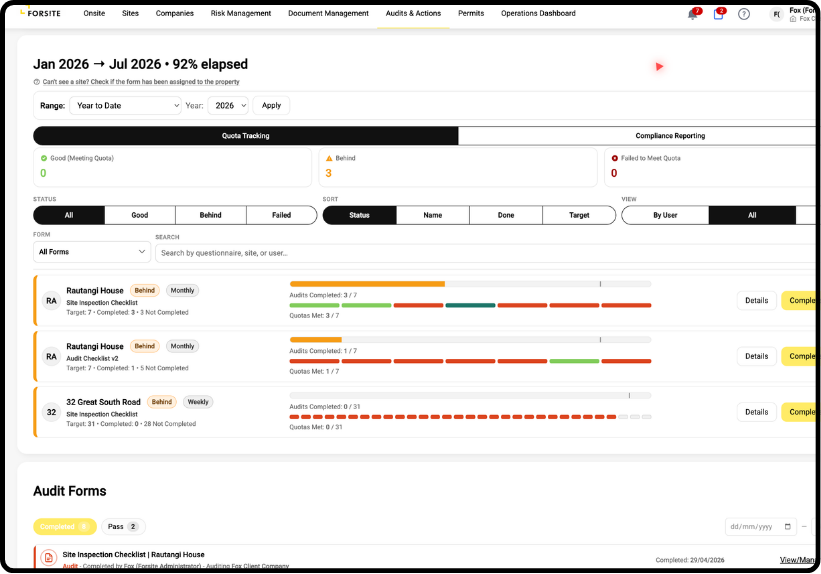Click the document icon beside Site Inspection Checklist audit
This screenshot has width=821, height=574.
[x=49, y=558]
